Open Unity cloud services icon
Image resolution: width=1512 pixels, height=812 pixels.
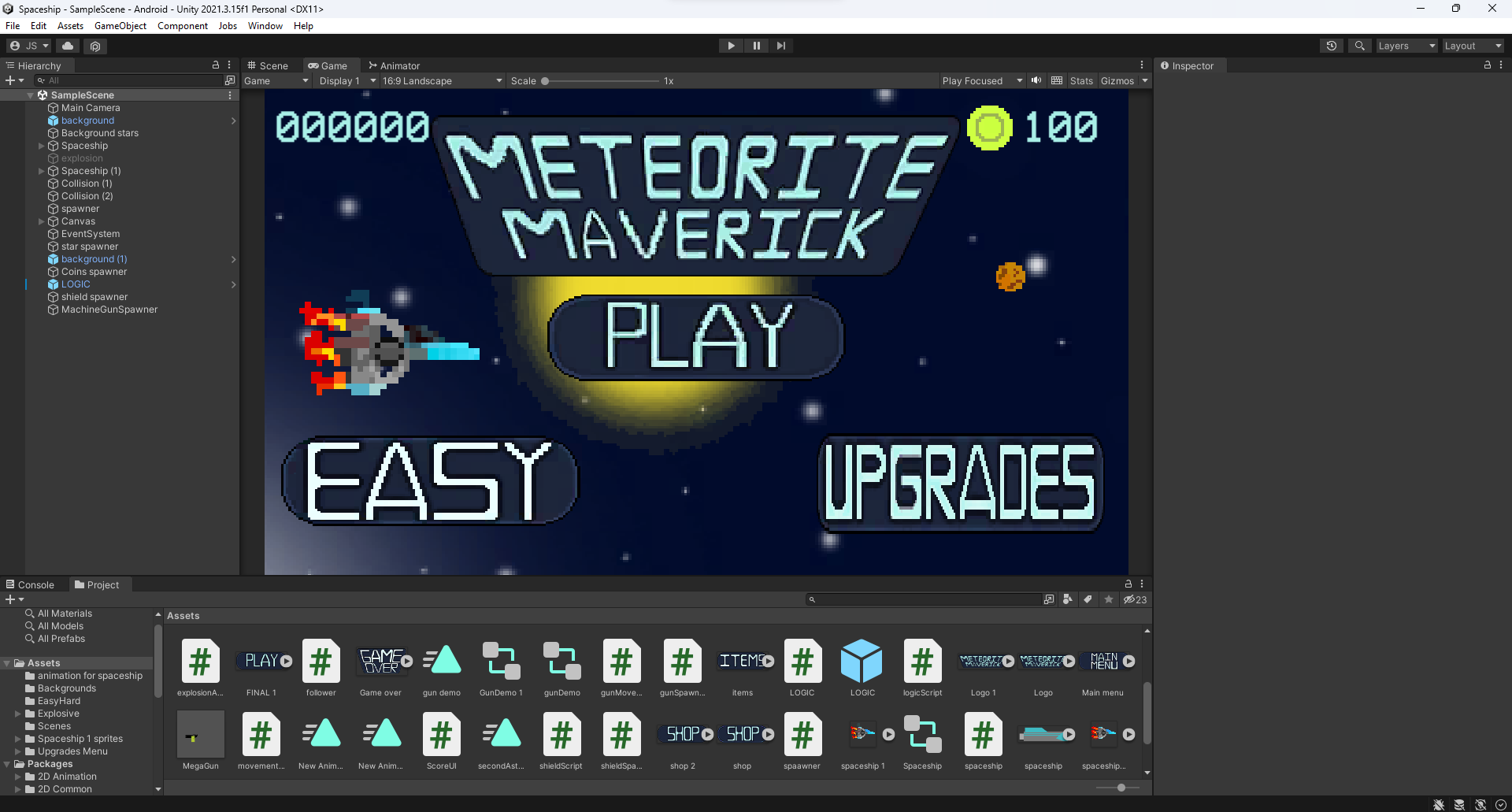(69, 46)
